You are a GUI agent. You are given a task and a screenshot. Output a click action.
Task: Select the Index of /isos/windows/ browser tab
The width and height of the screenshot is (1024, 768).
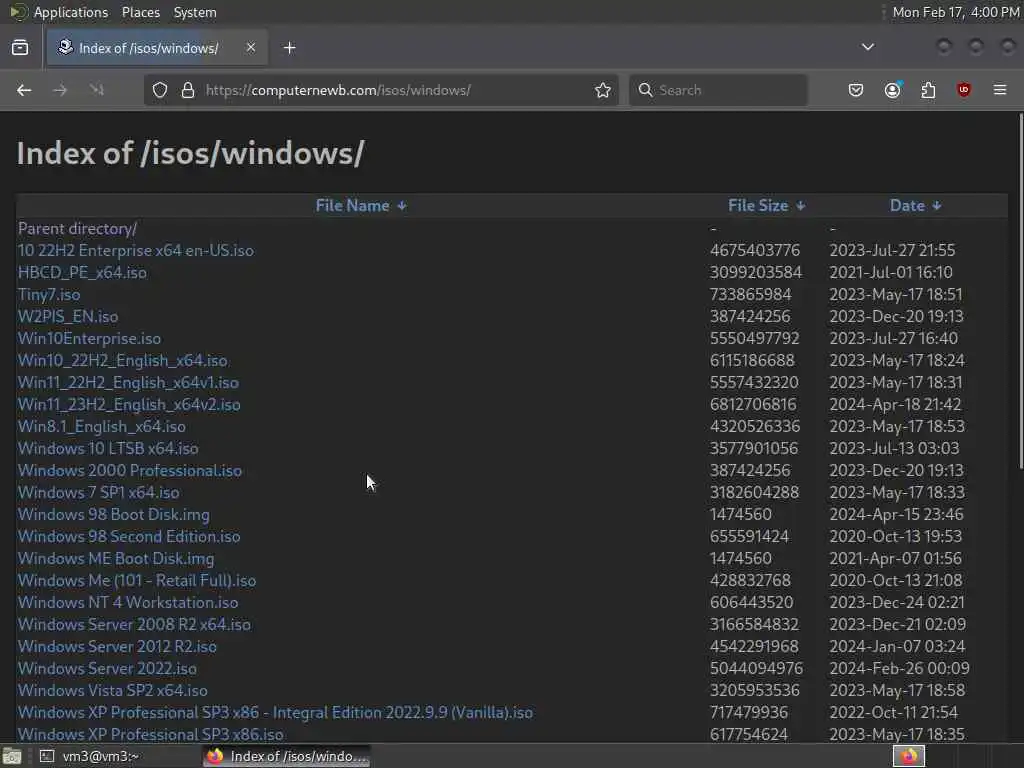click(x=157, y=48)
